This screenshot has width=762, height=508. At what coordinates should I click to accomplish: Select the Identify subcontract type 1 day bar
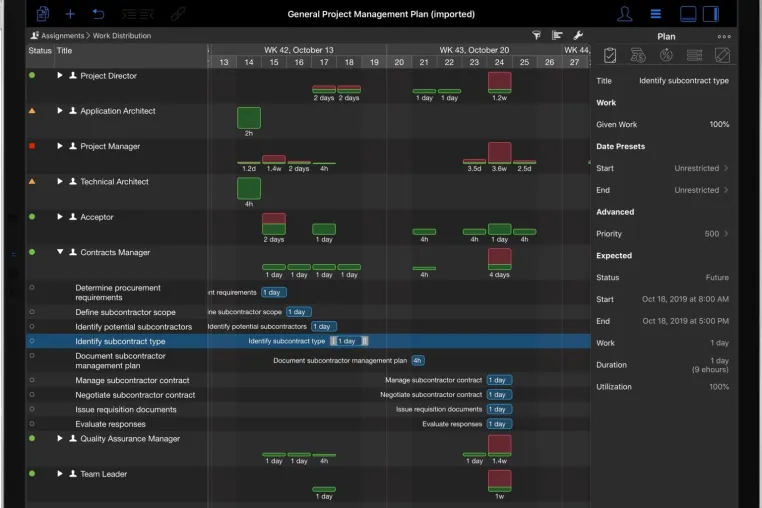tap(349, 341)
